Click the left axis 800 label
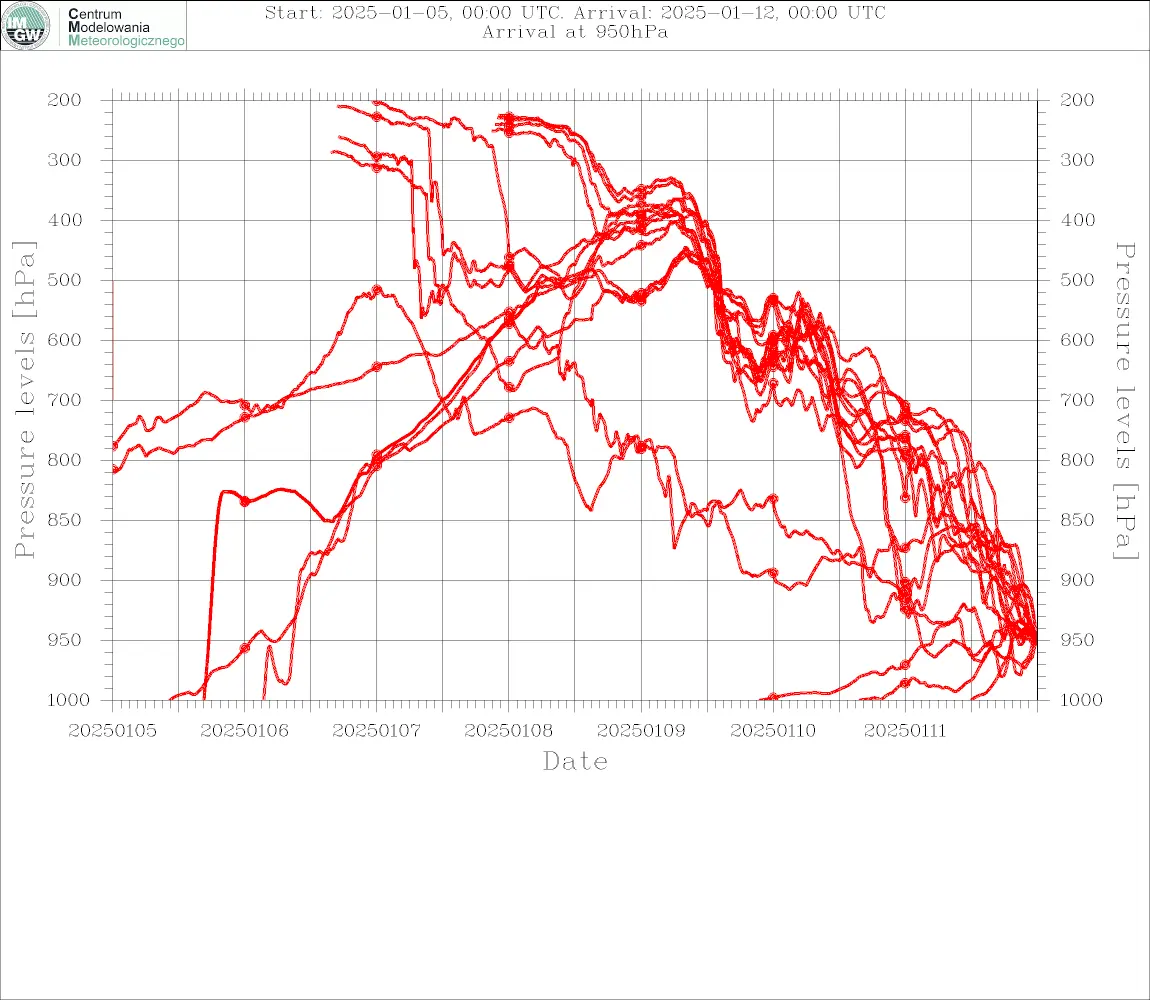The image size is (1150, 1000). 65,461
